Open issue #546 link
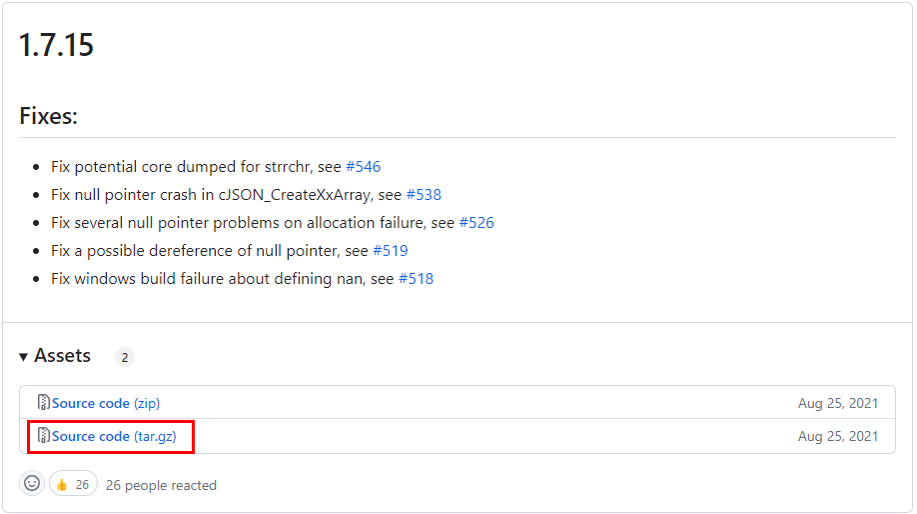The height and width of the screenshot is (514, 917). (x=363, y=167)
